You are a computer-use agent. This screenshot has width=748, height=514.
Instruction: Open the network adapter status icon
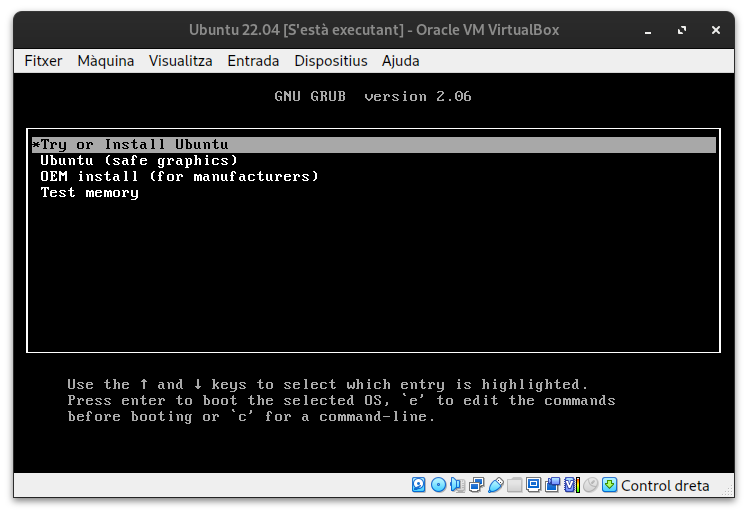pos(476,485)
